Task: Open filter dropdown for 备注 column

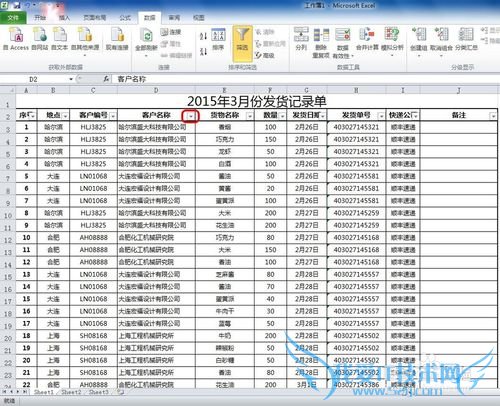Action: (493, 116)
